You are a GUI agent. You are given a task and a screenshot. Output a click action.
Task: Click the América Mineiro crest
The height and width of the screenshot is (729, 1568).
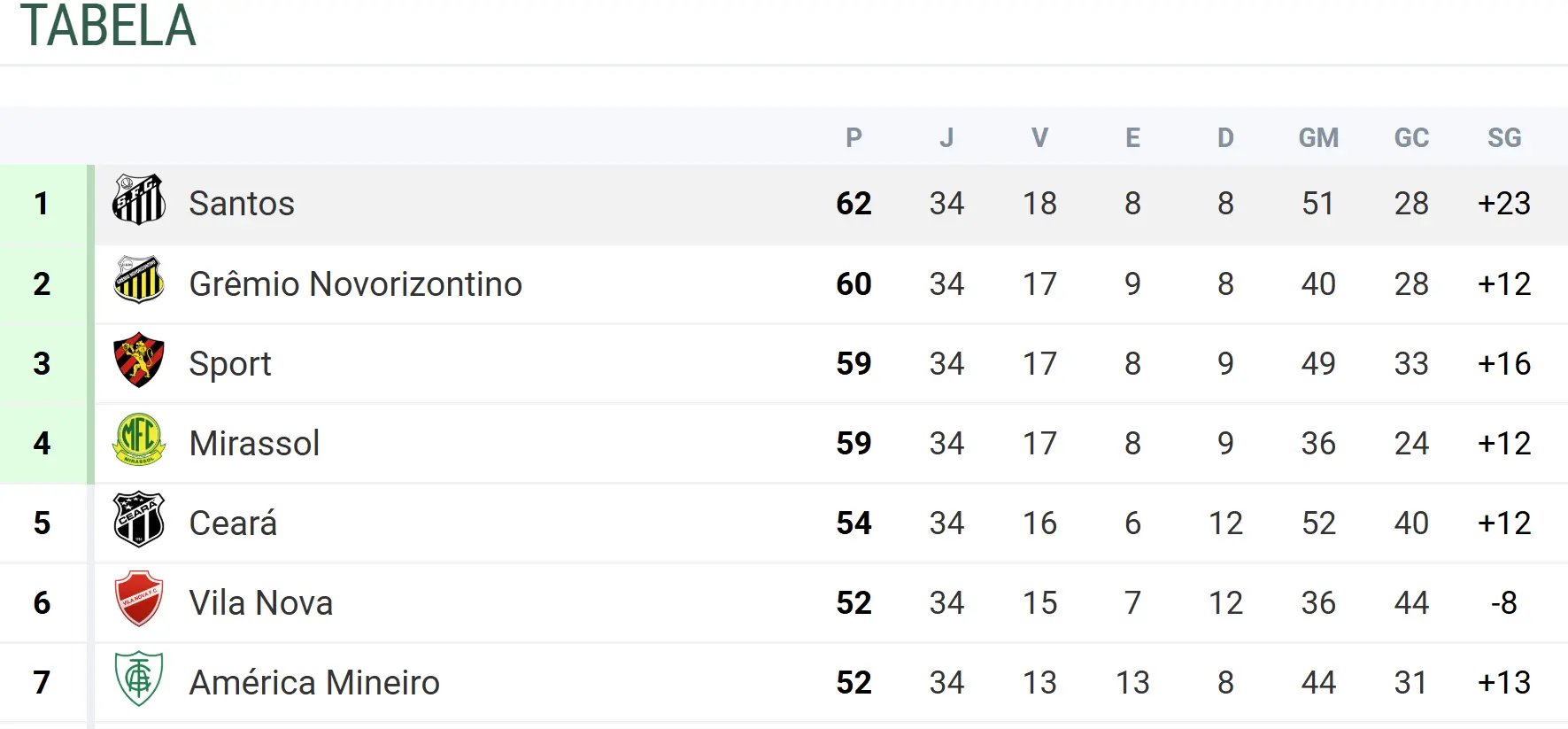click(139, 679)
